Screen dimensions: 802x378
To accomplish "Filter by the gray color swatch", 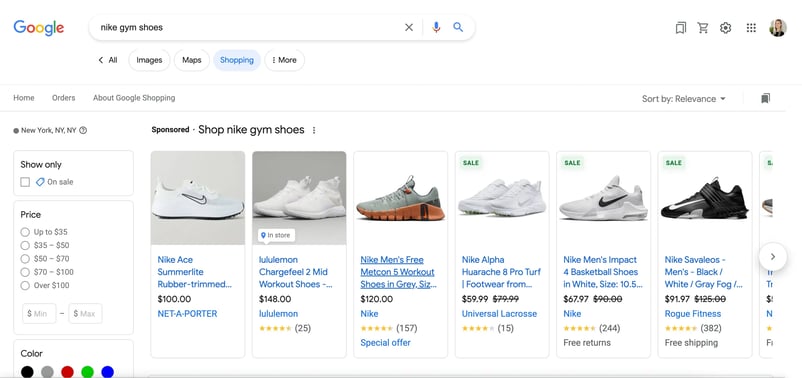I will [47, 372].
